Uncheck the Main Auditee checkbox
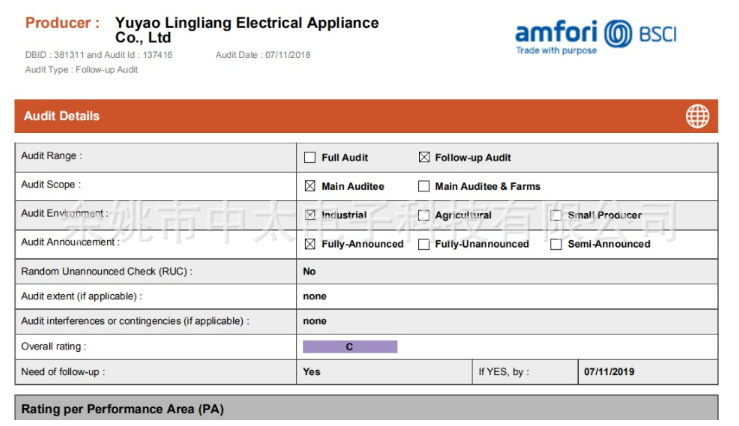 [x=310, y=186]
